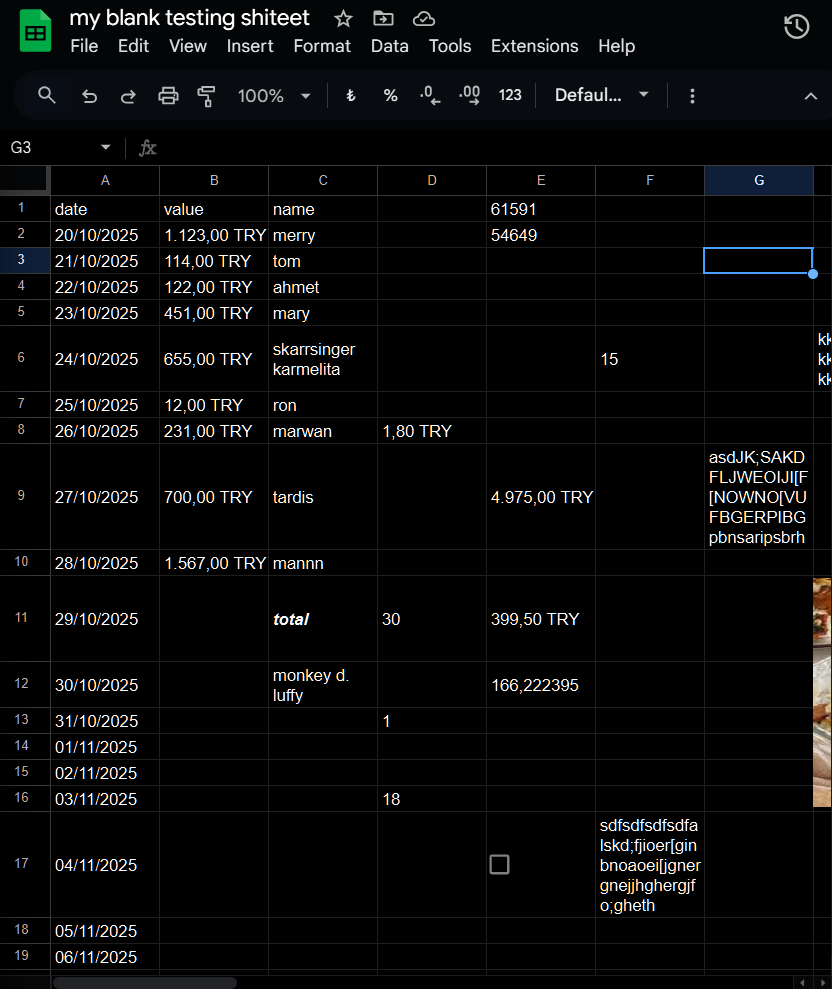
Task: Format as currency with lira icon
Action: pyautogui.click(x=351, y=96)
